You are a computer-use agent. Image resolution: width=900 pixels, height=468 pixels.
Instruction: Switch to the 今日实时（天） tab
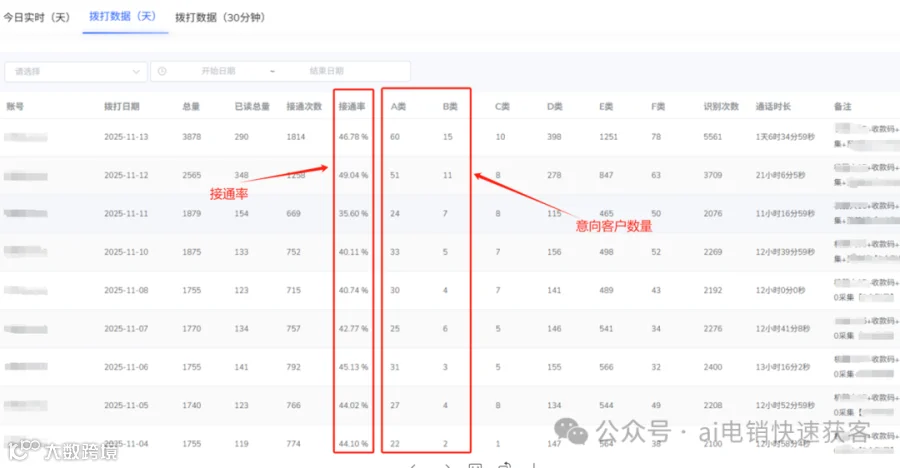pyautogui.click(x=37, y=17)
